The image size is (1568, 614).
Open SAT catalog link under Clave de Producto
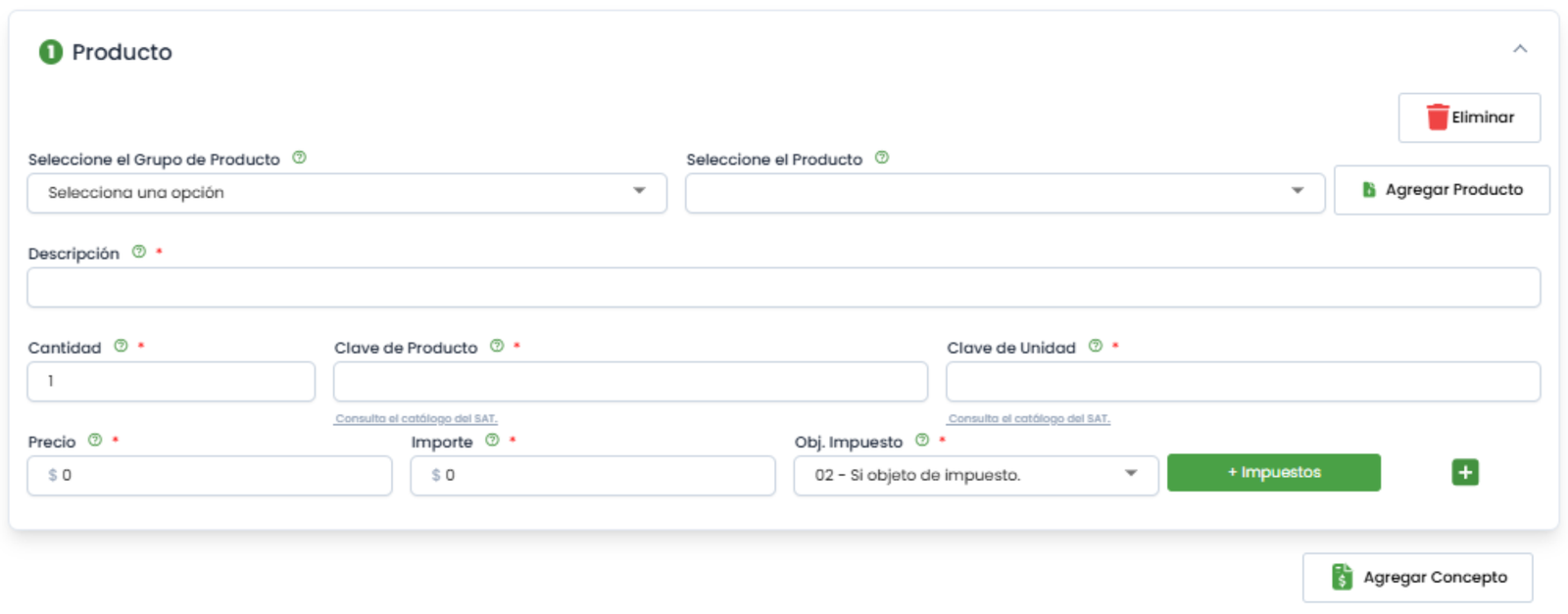coord(416,419)
